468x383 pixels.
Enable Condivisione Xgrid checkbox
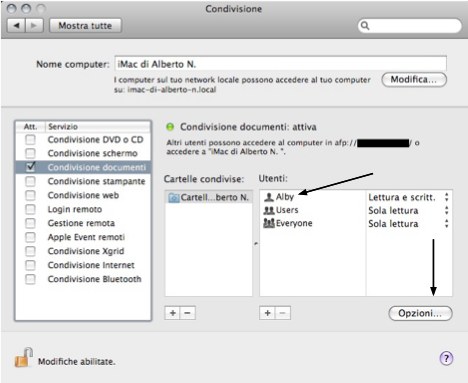click(x=30, y=251)
